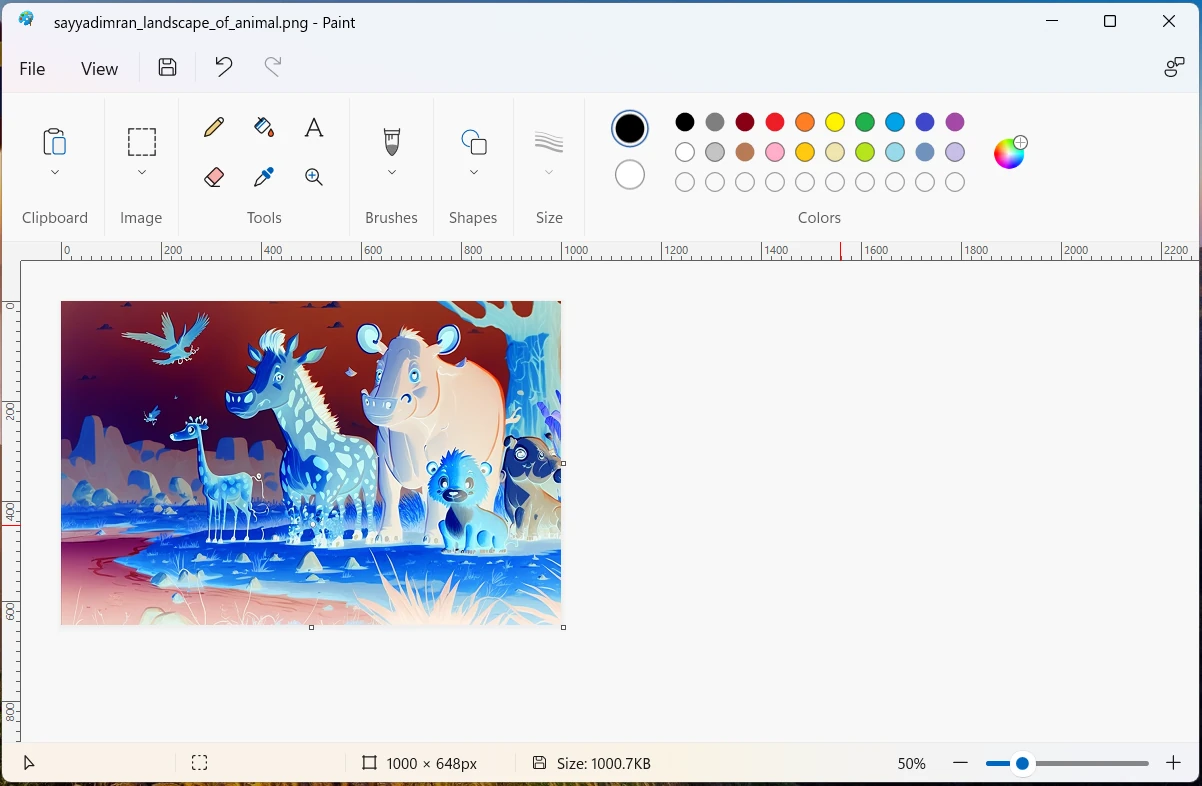Open the Image menu options
The image size is (1202, 786).
141,171
